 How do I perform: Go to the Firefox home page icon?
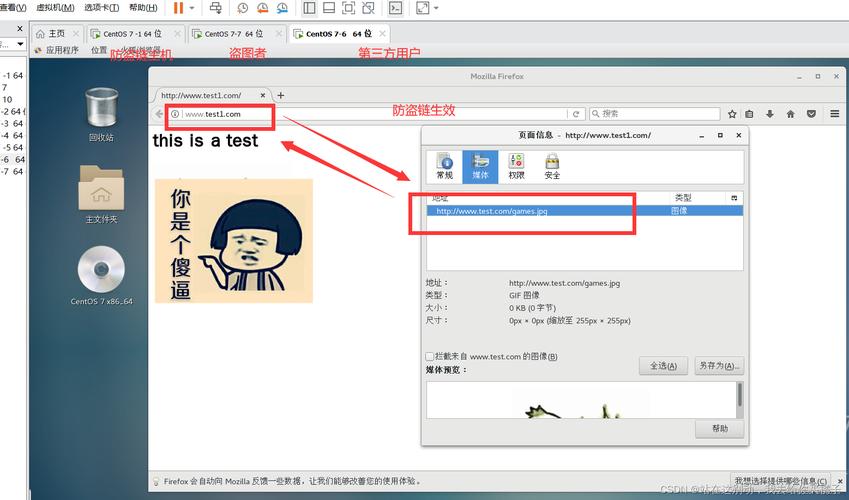[791, 114]
